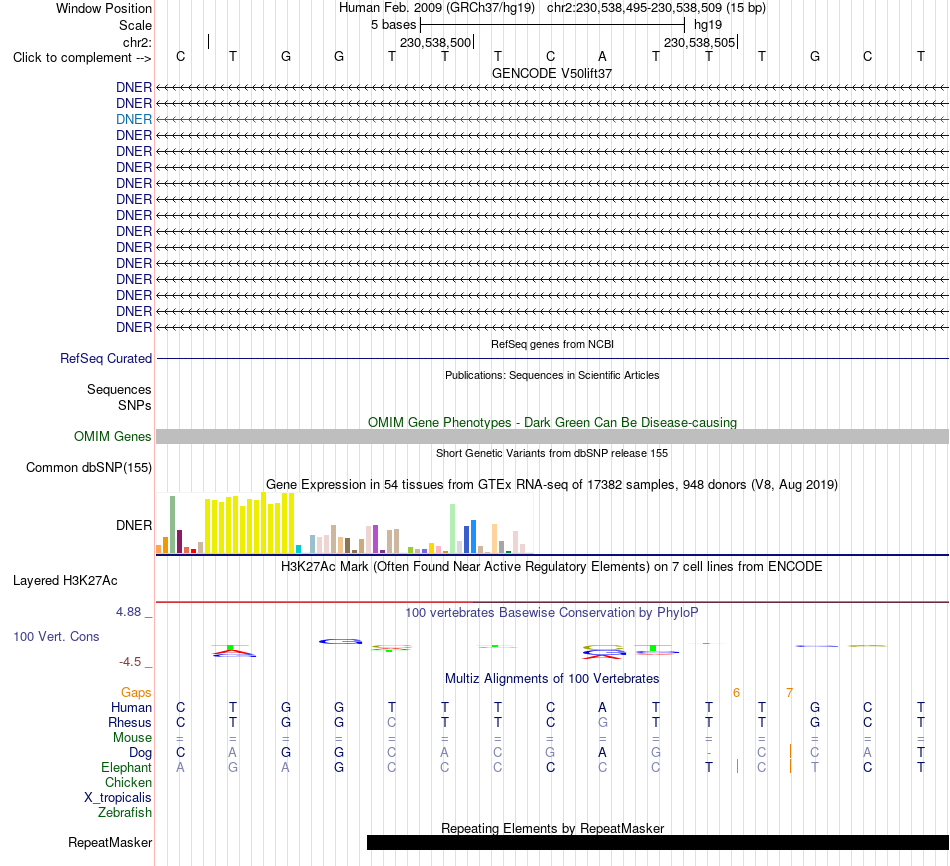Open the GTEx Gene Expression track title
The height and width of the screenshot is (866, 950).
click(x=552, y=484)
